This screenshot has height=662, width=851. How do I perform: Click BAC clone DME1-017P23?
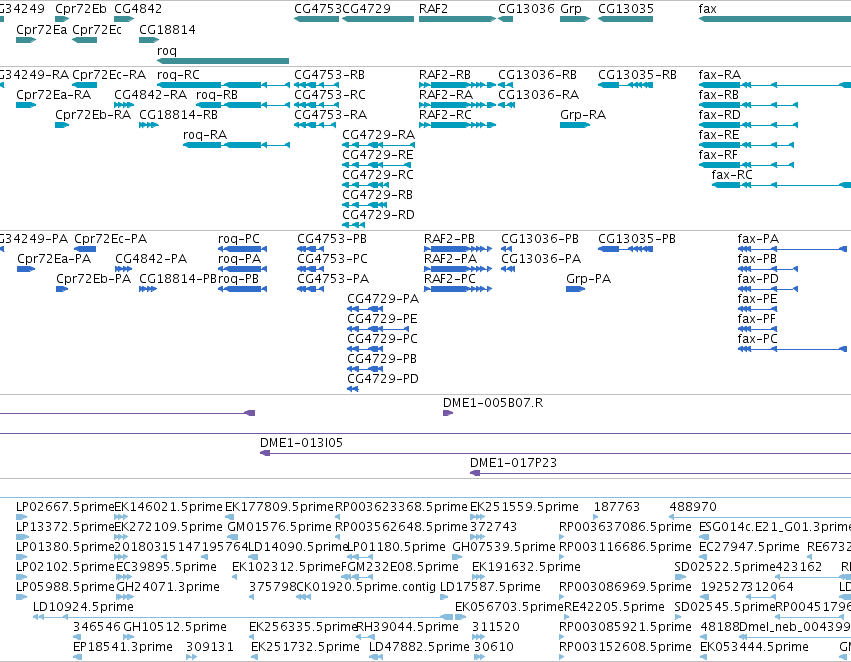(661, 473)
